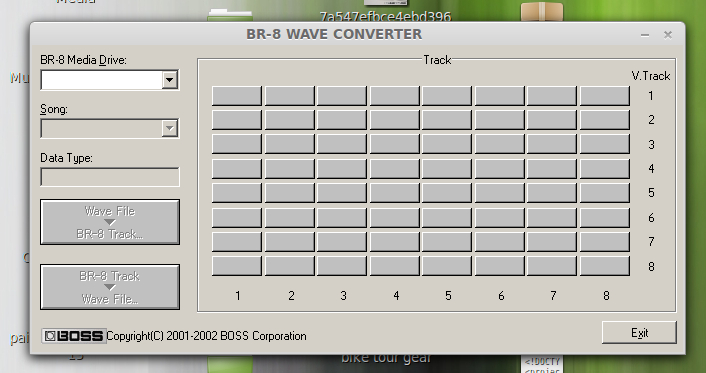706x373 pixels.
Task: Click the 'bike tour gear' desktop label
Action: pos(386,359)
